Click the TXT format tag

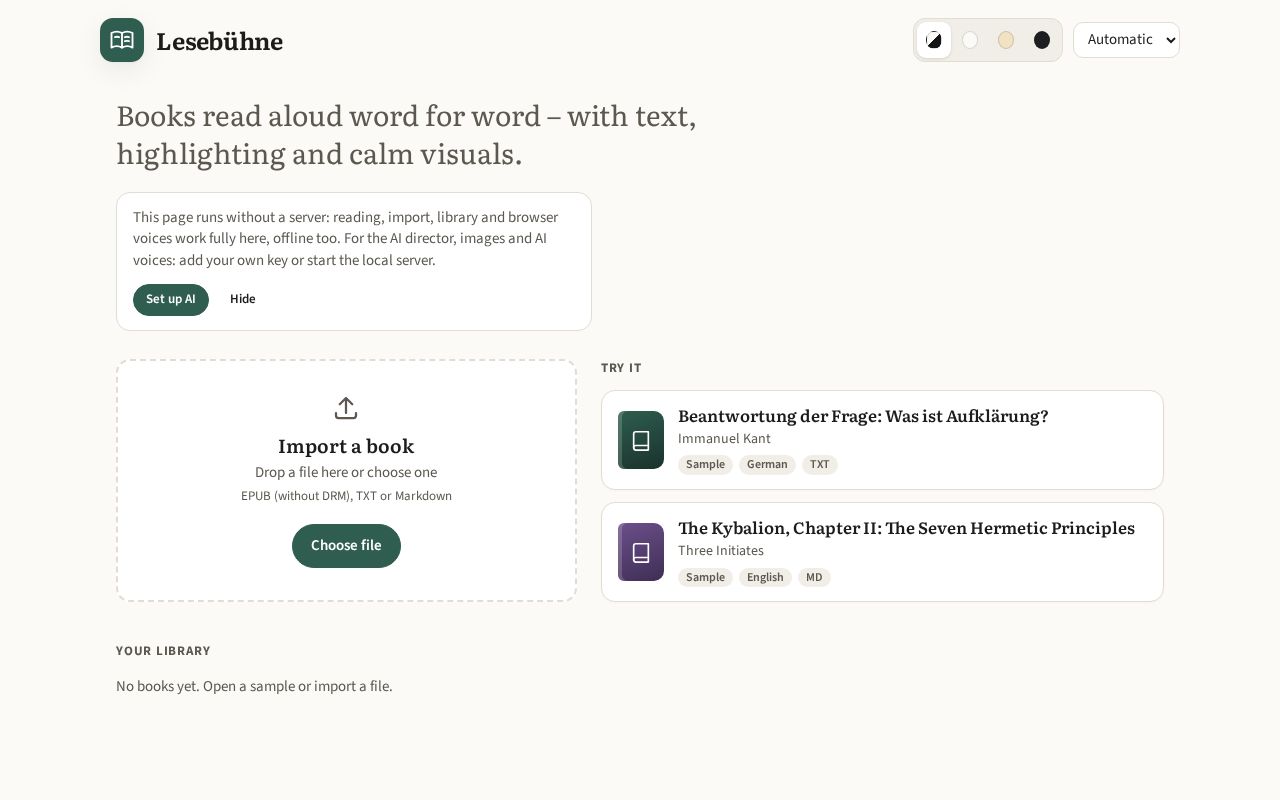820,465
